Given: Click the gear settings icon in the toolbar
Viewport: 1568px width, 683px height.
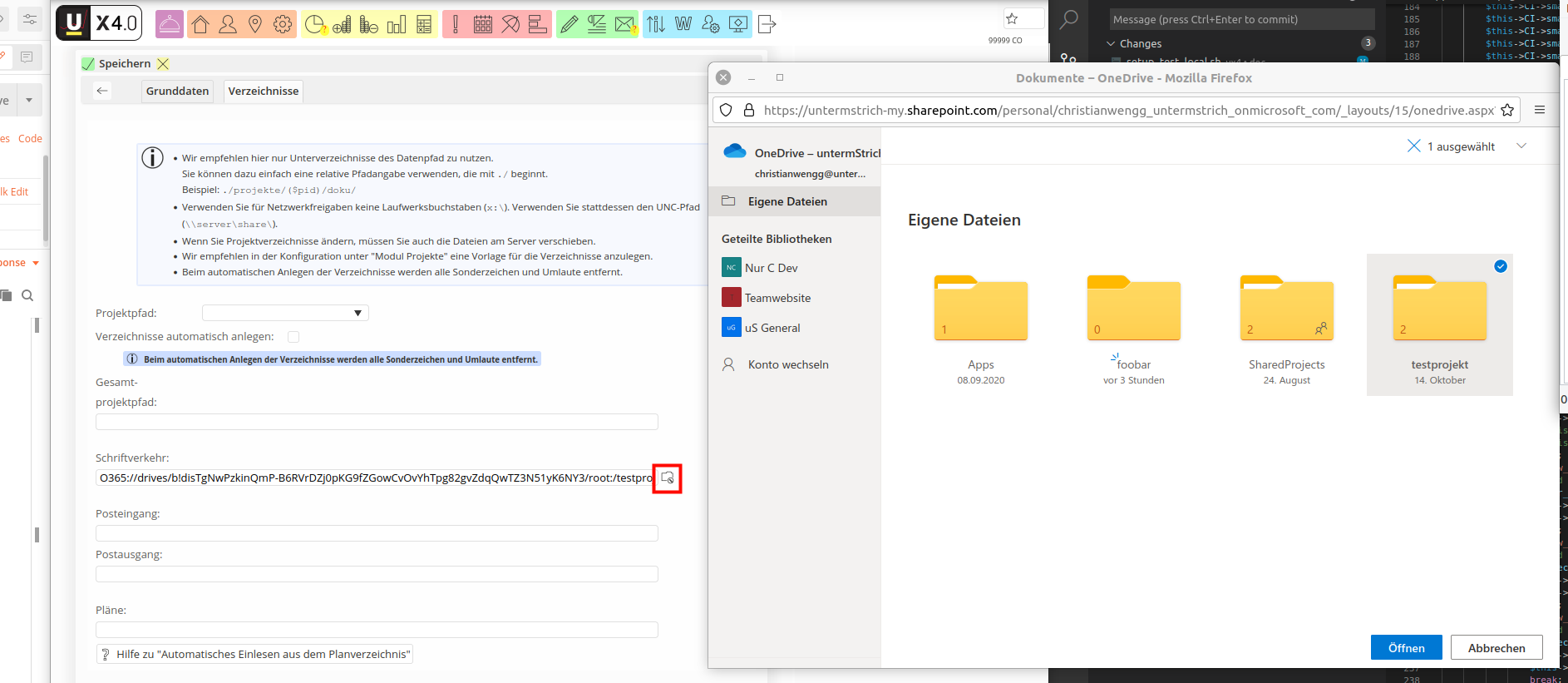Looking at the screenshot, I should click(x=283, y=24).
